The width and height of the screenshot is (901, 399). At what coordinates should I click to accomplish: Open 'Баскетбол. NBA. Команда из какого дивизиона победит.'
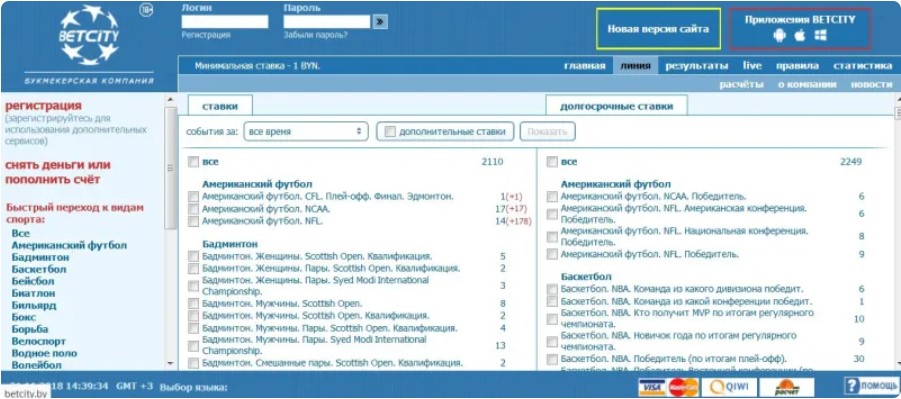[x=682, y=289]
